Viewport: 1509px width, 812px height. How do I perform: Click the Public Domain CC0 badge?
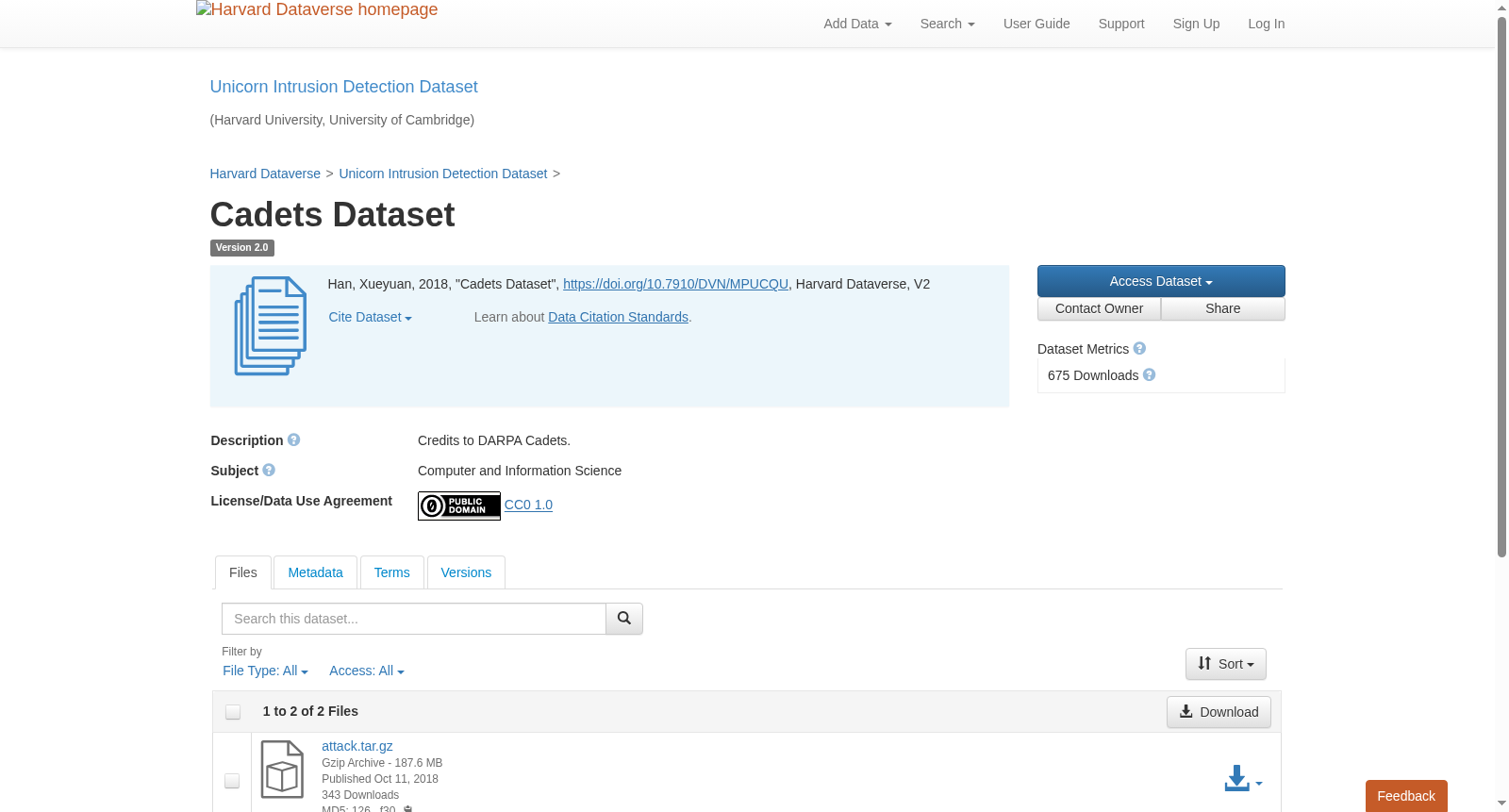459,506
